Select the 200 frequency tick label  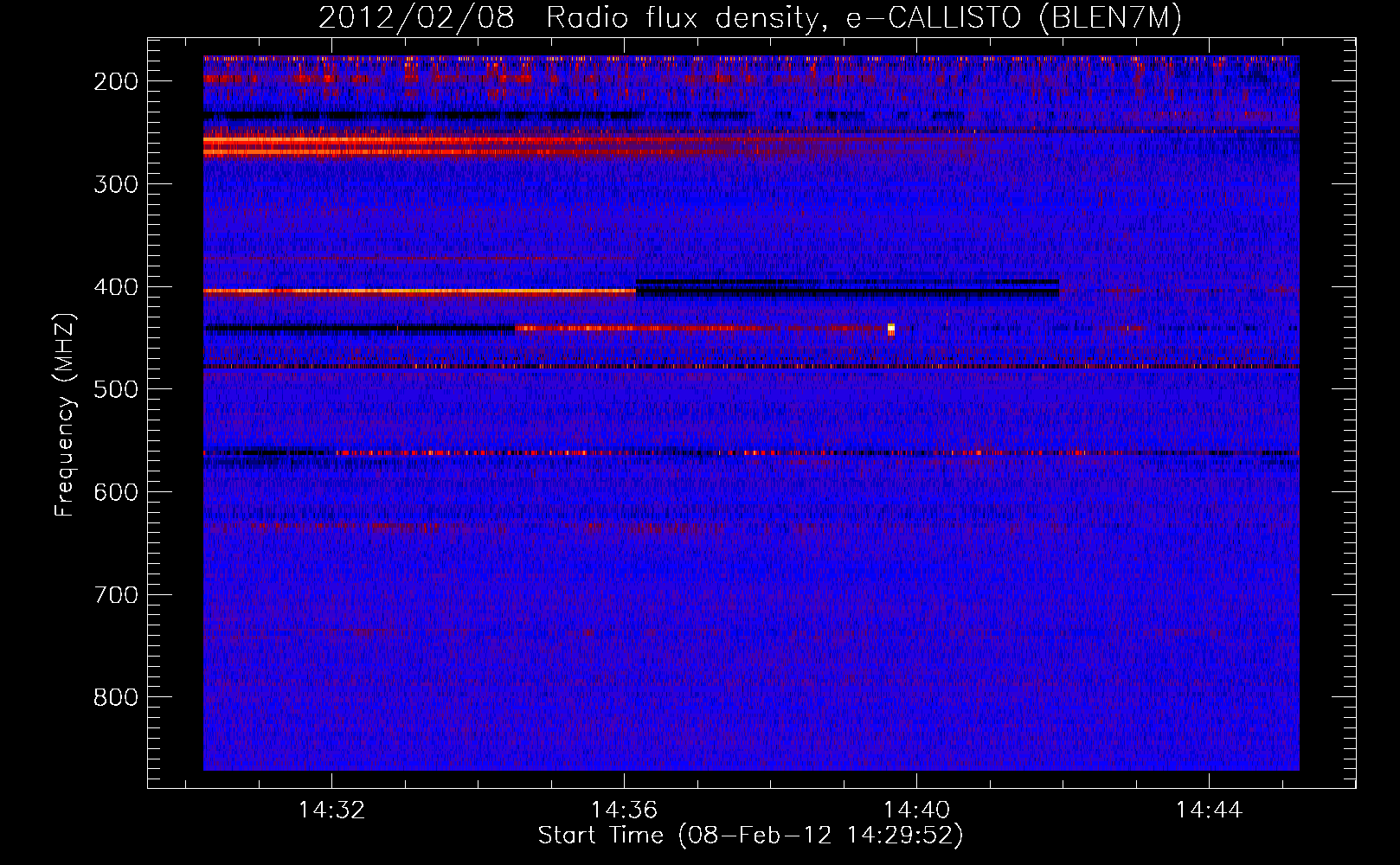tap(115, 81)
